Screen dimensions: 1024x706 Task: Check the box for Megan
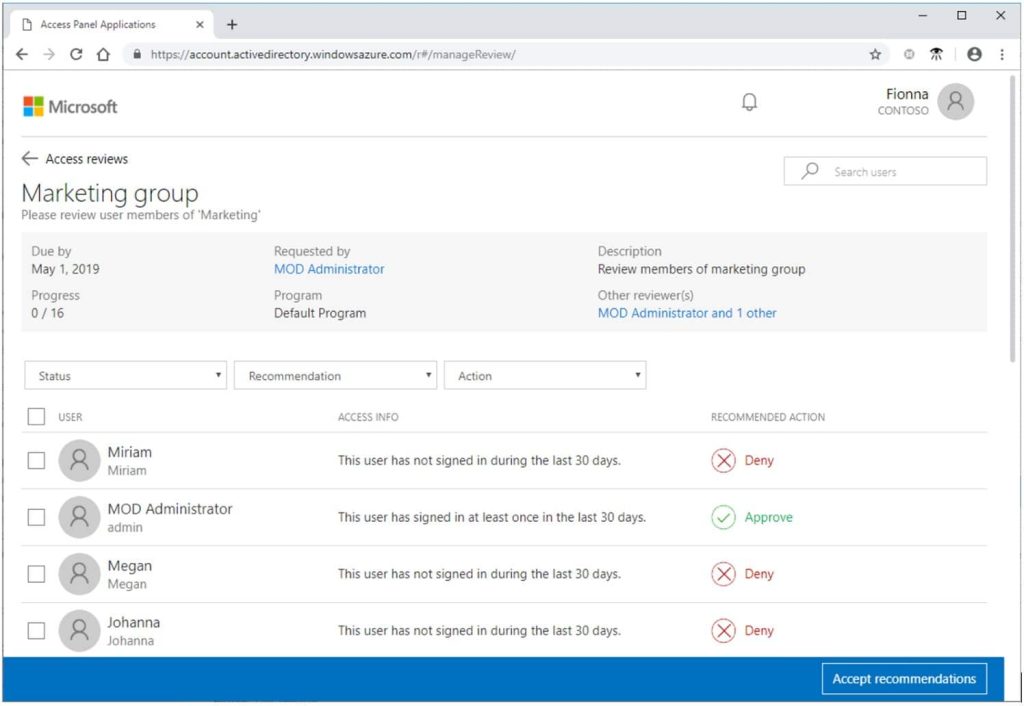pyautogui.click(x=36, y=574)
